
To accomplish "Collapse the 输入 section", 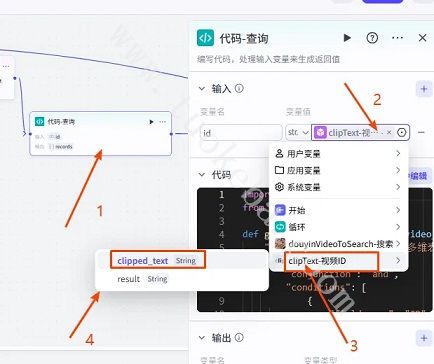I will [202, 89].
